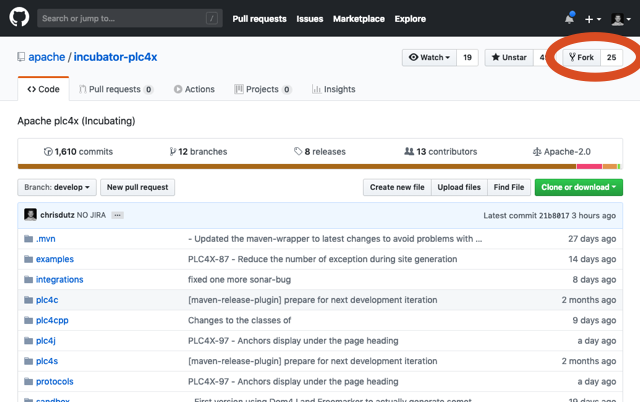This screenshot has width=640, height=402.
Task: Click the language color bar
Action: [x=320, y=166]
